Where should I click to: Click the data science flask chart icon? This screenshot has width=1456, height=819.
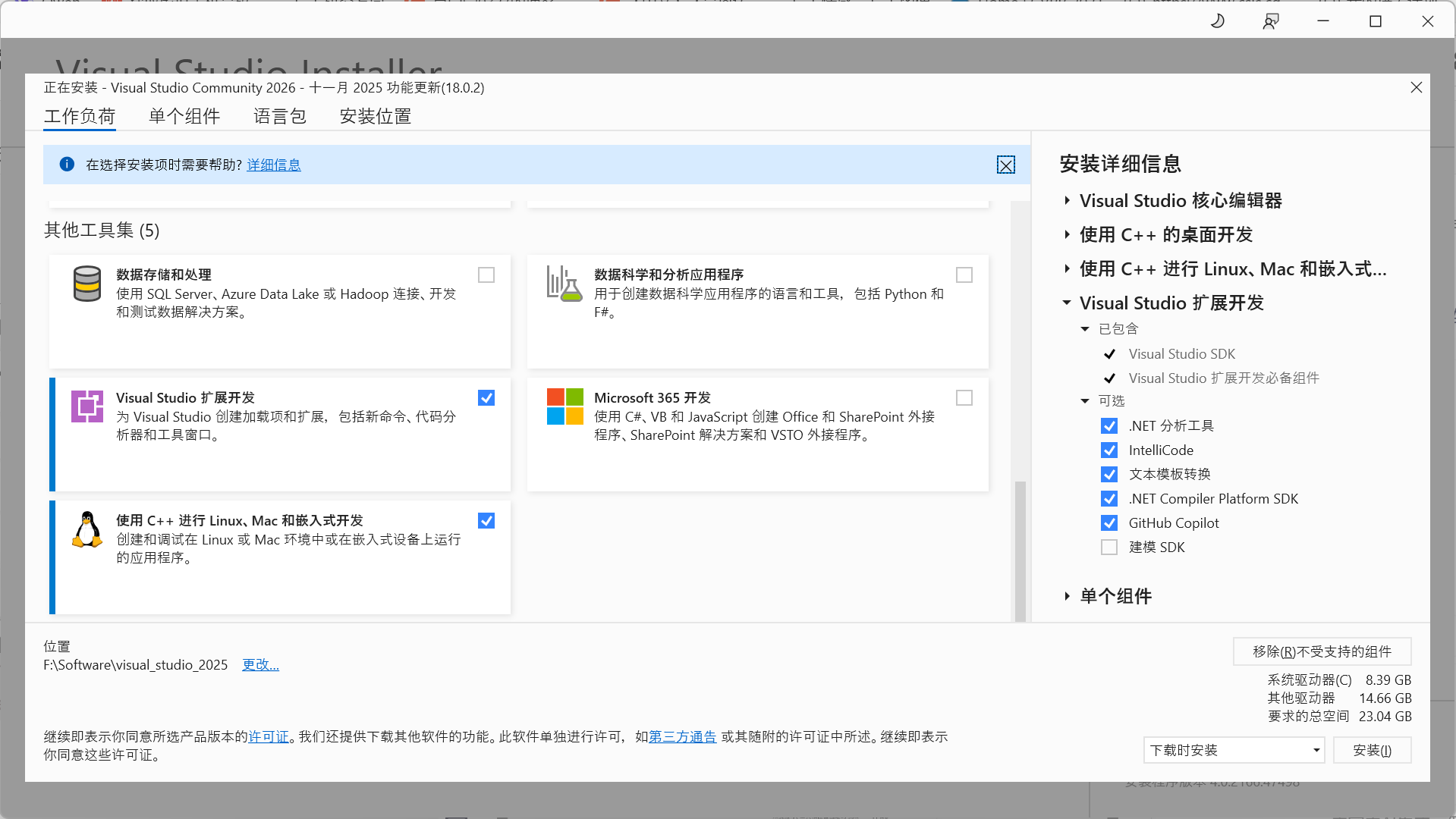point(564,284)
